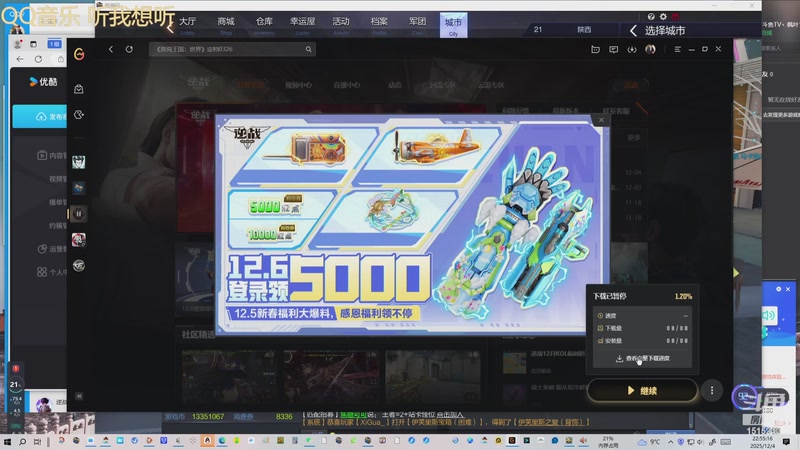The height and width of the screenshot is (450, 800).
Task: Go back using the launcher back arrow
Action: [111, 49]
